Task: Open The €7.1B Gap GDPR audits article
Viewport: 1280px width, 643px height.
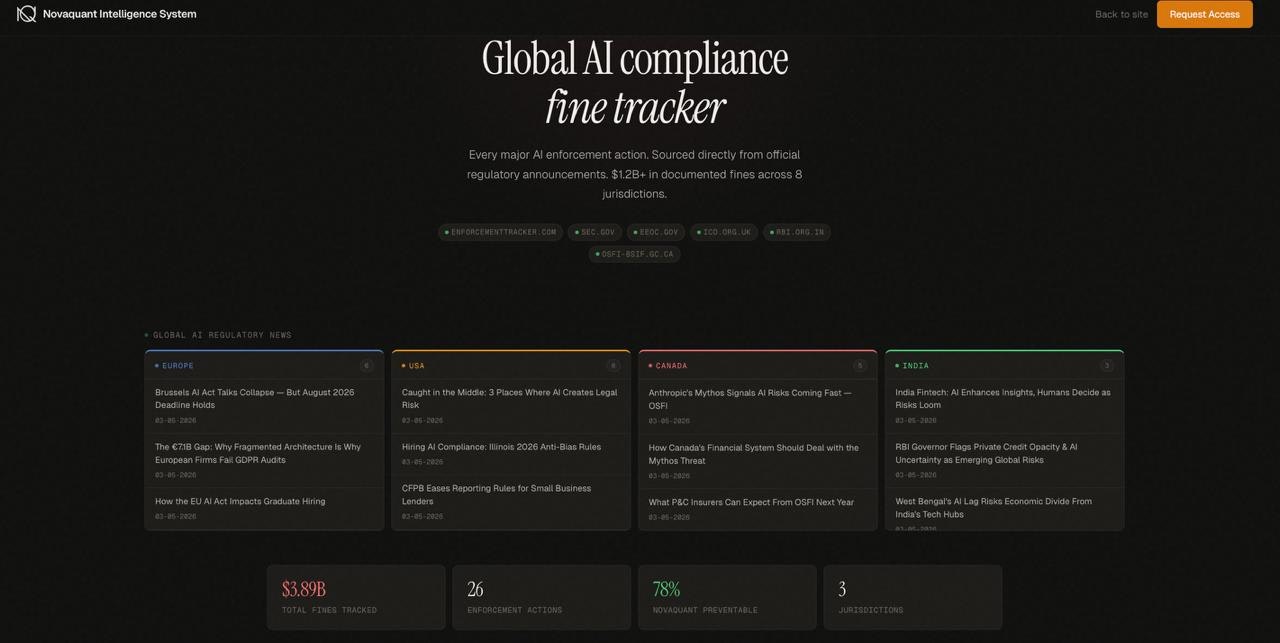Action: (x=264, y=460)
